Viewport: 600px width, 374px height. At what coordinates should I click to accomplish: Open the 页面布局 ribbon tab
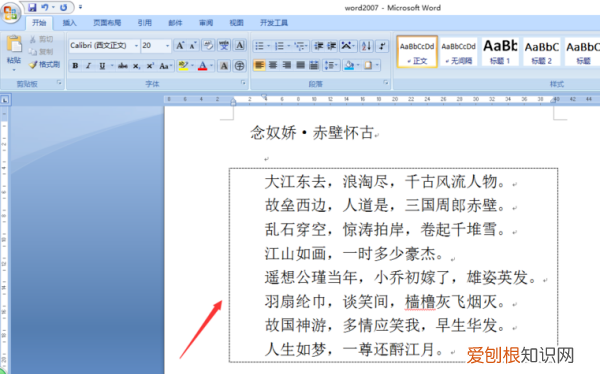pos(107,23)
